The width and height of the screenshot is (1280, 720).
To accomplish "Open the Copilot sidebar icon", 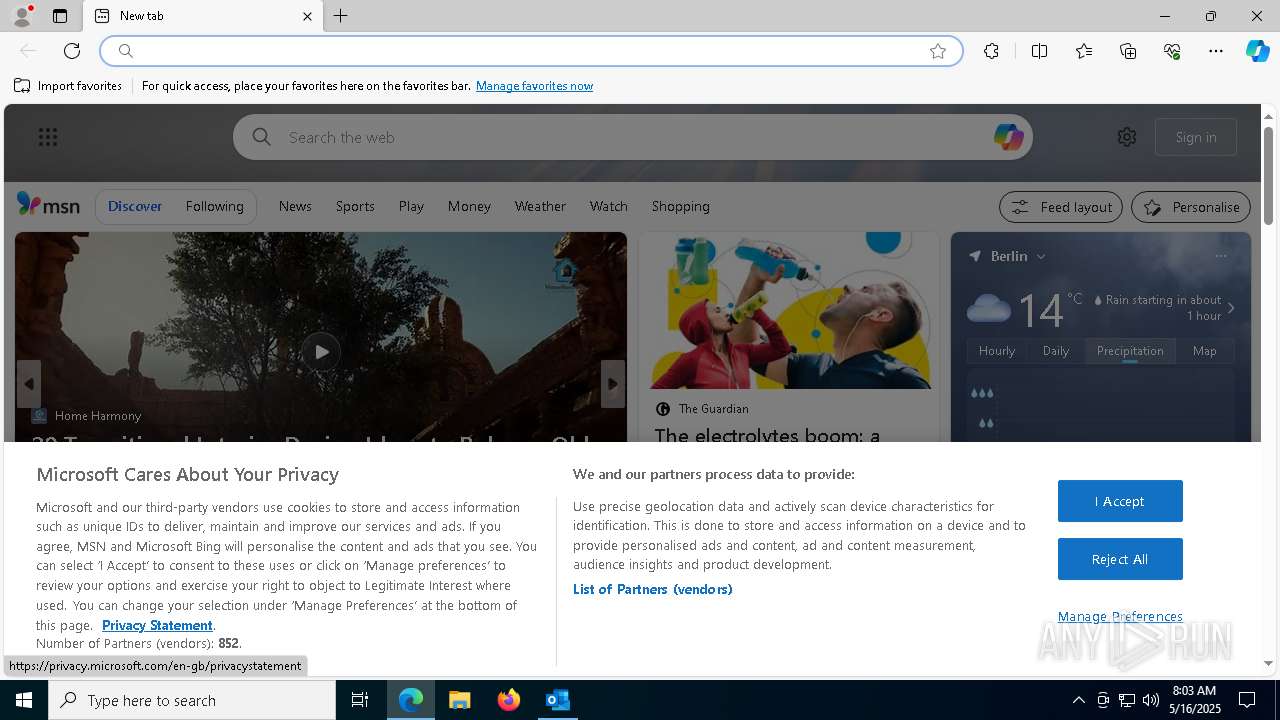I will tap(1257, 51).
